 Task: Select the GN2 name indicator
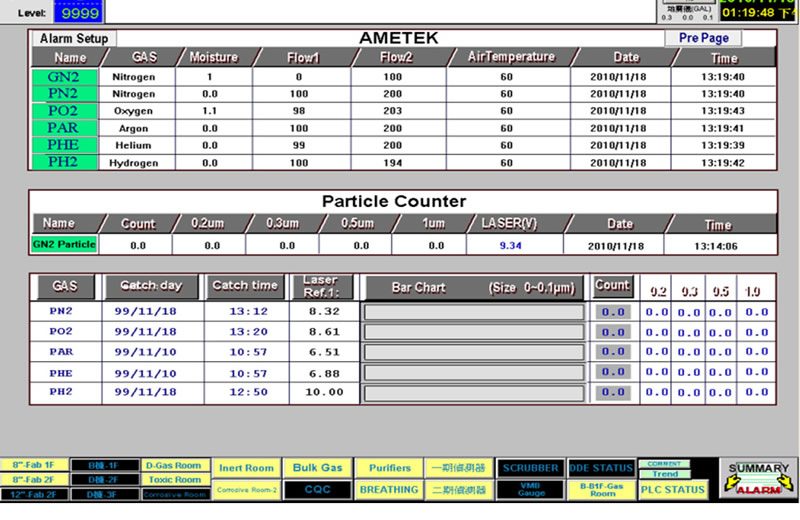click(64, 77)
